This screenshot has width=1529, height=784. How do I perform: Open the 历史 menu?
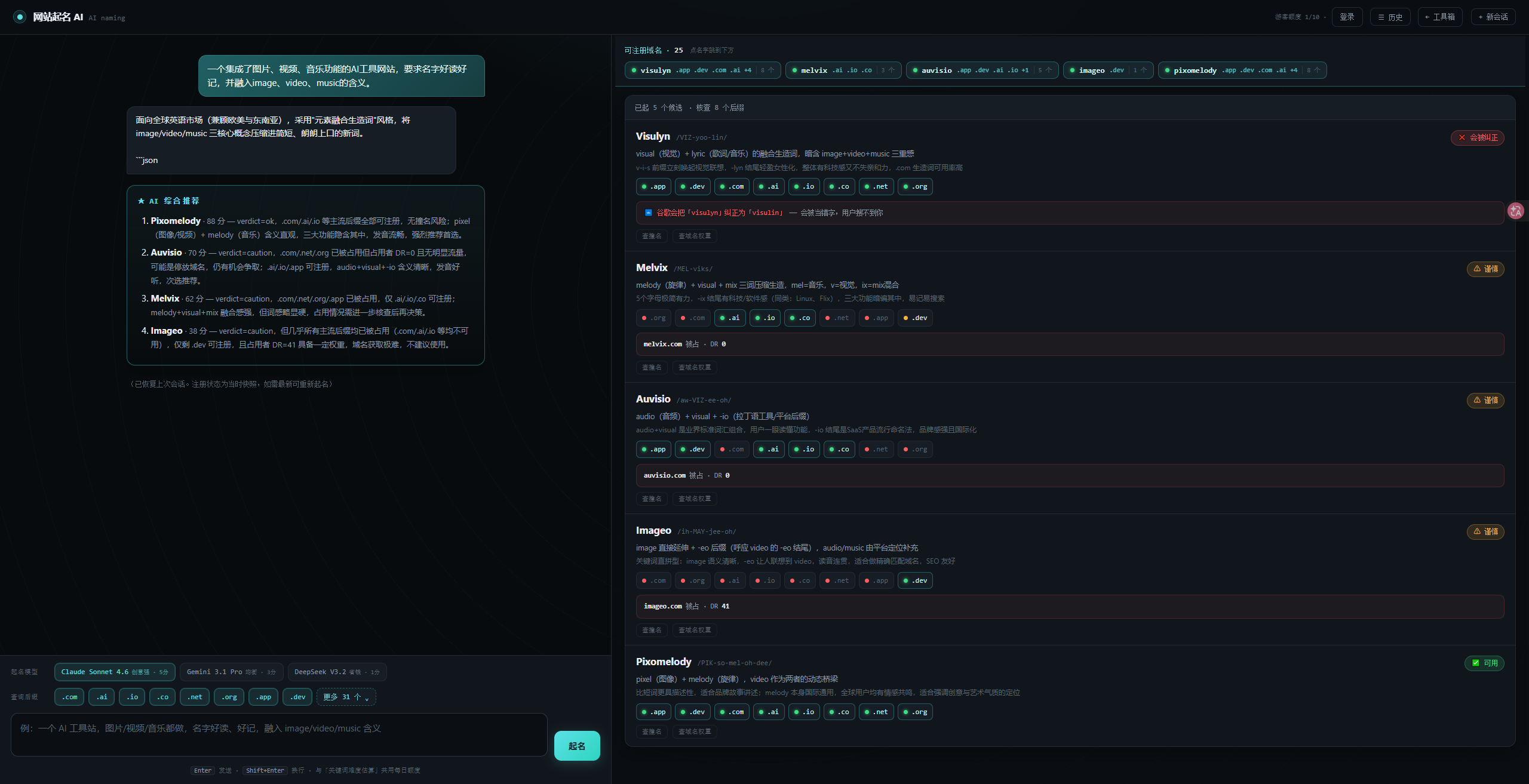click(1390, 17)
